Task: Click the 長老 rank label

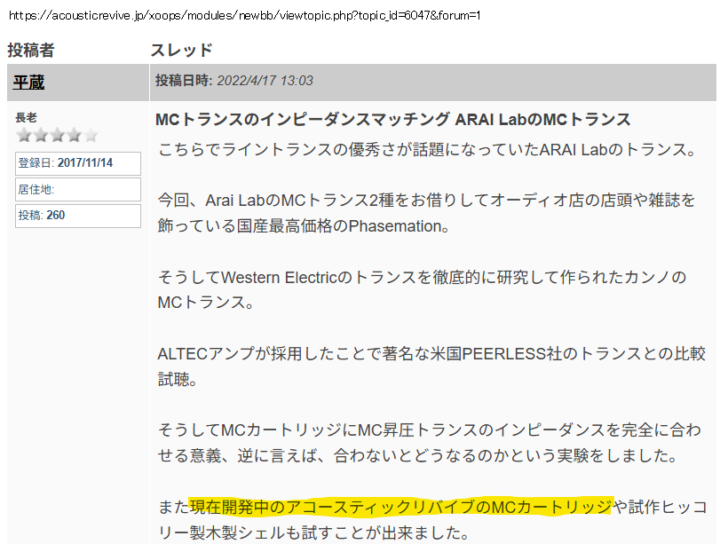Action: pyautogui.click(x=27, y=118)
